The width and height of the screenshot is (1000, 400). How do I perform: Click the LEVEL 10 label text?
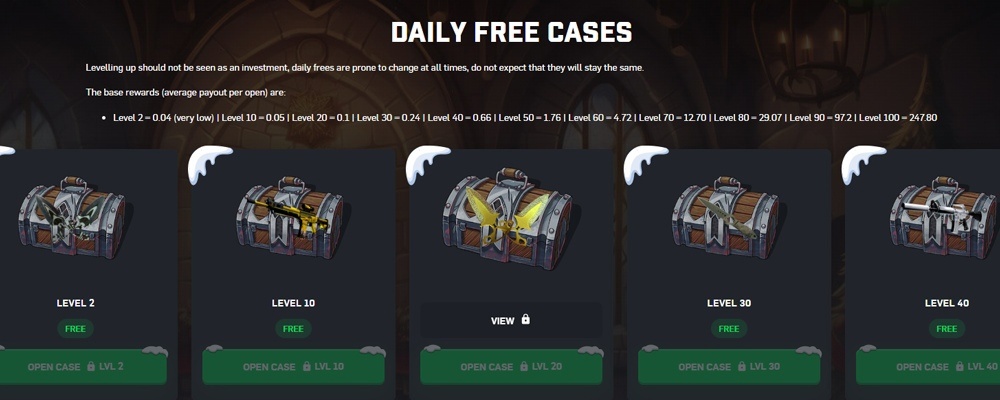click(293, 303)
